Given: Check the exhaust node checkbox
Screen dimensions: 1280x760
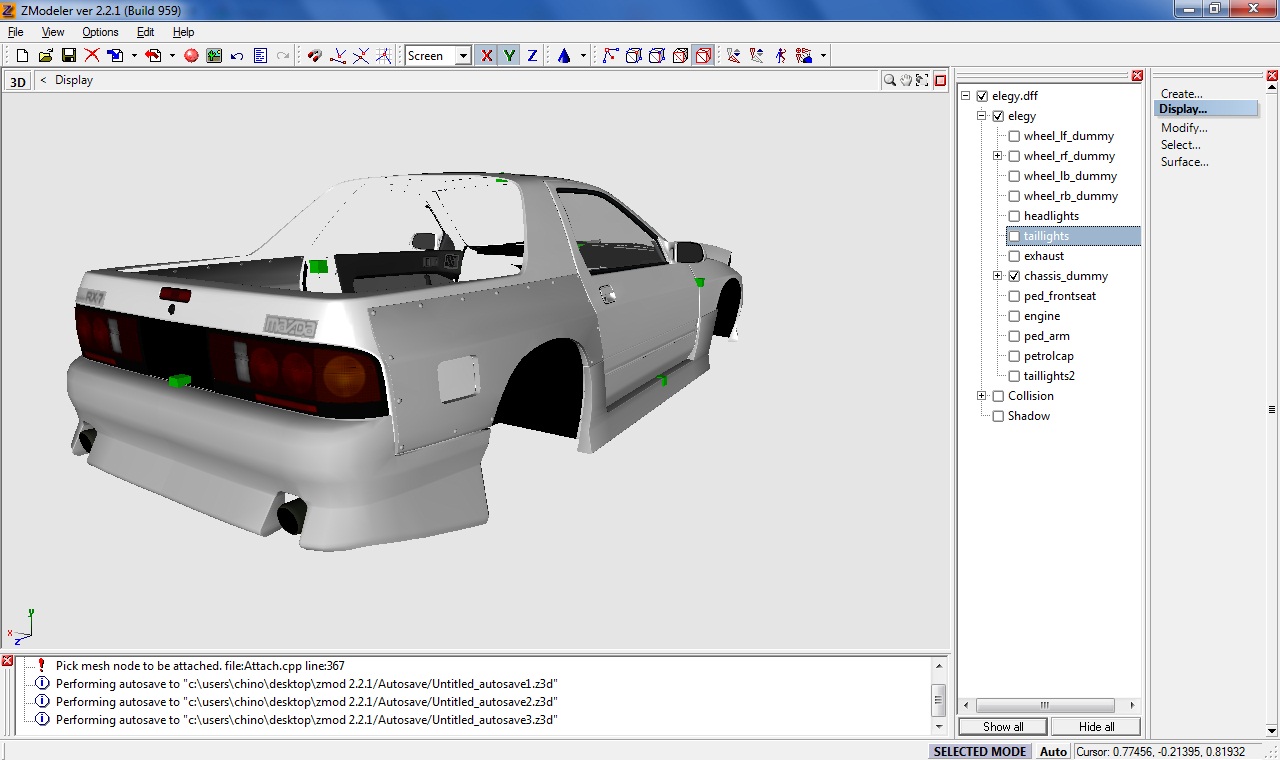Looking at the screenshot, I should tap(1014, 256).
